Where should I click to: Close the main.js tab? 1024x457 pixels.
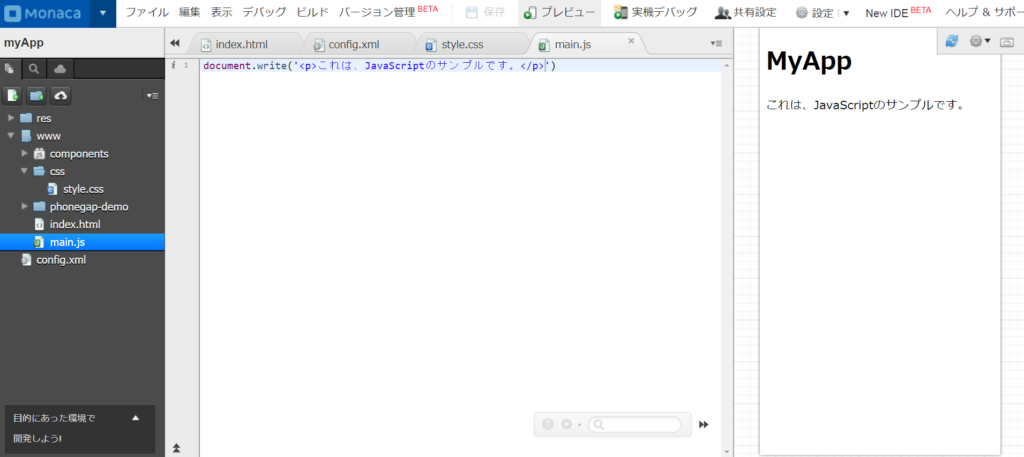tap(631, 41)
